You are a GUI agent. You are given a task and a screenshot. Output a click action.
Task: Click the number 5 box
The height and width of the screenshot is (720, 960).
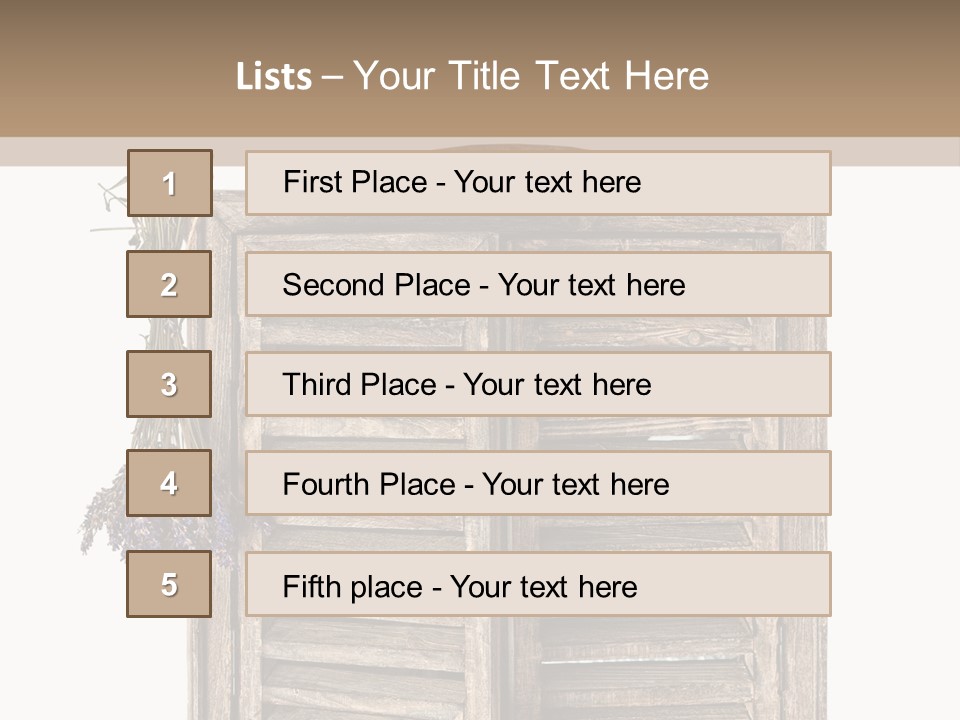(169, 584)
